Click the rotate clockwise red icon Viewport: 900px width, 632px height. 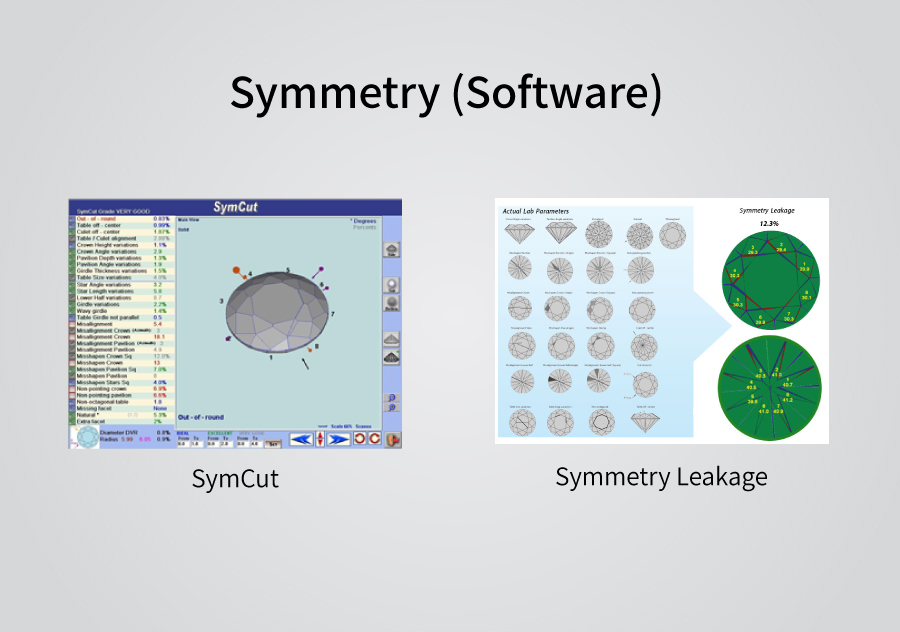374,439
